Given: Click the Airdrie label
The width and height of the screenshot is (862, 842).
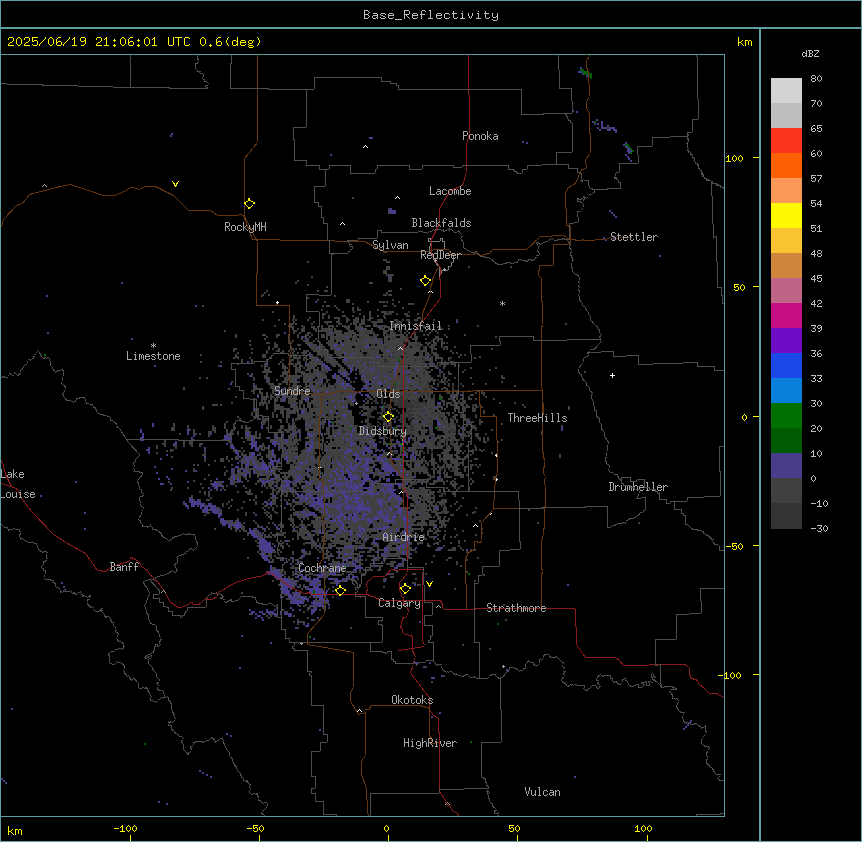Looking at the screenshot, I should (404, 537).
